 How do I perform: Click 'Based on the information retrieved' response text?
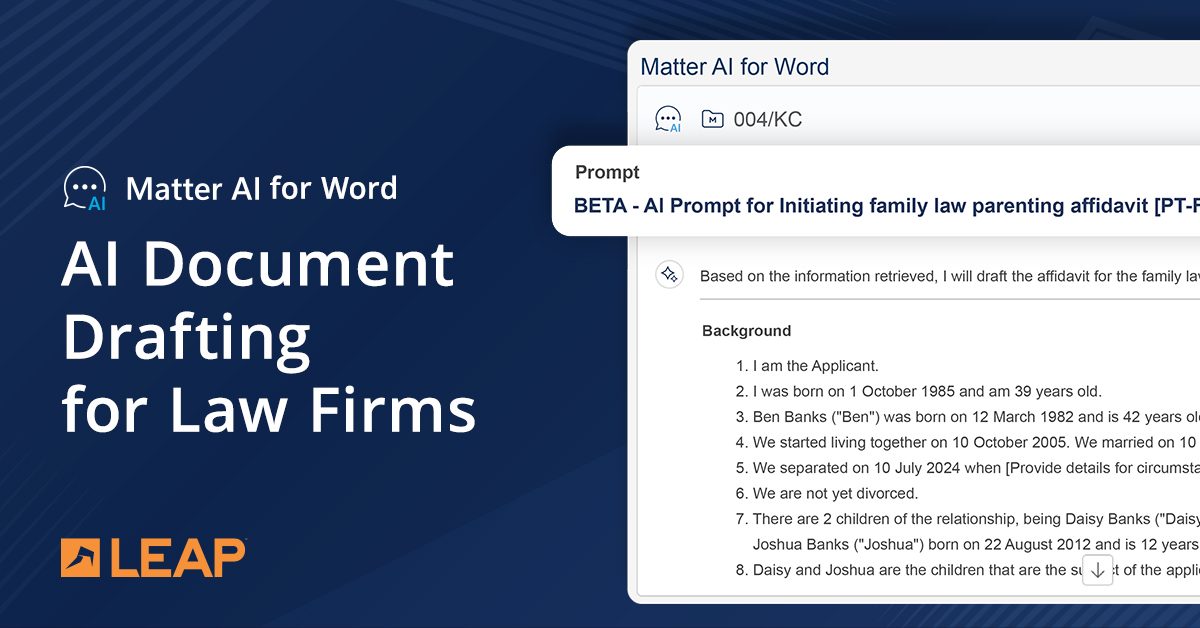(949, 276)
